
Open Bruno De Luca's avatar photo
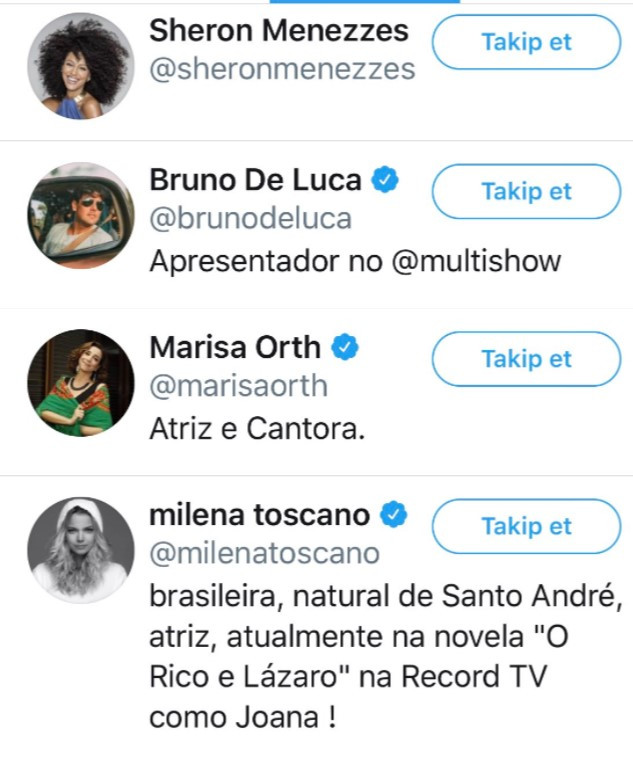80,216
